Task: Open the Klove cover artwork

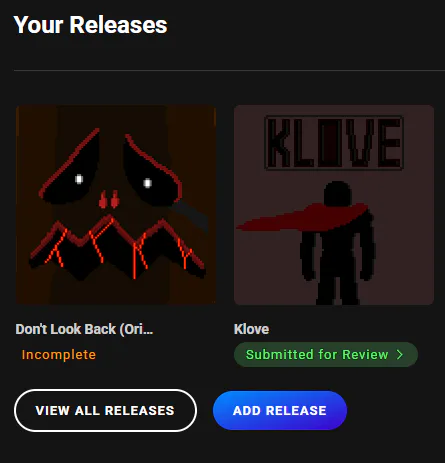Action: [334, 205]
